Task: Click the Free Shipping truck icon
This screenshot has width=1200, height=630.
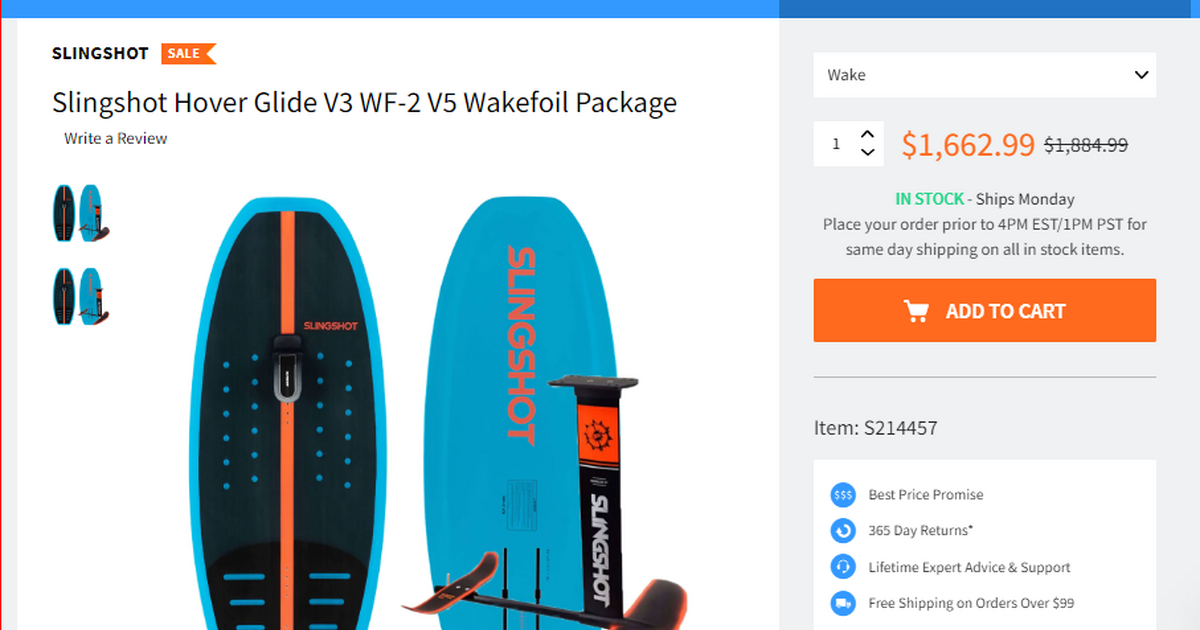Action: 843,603
